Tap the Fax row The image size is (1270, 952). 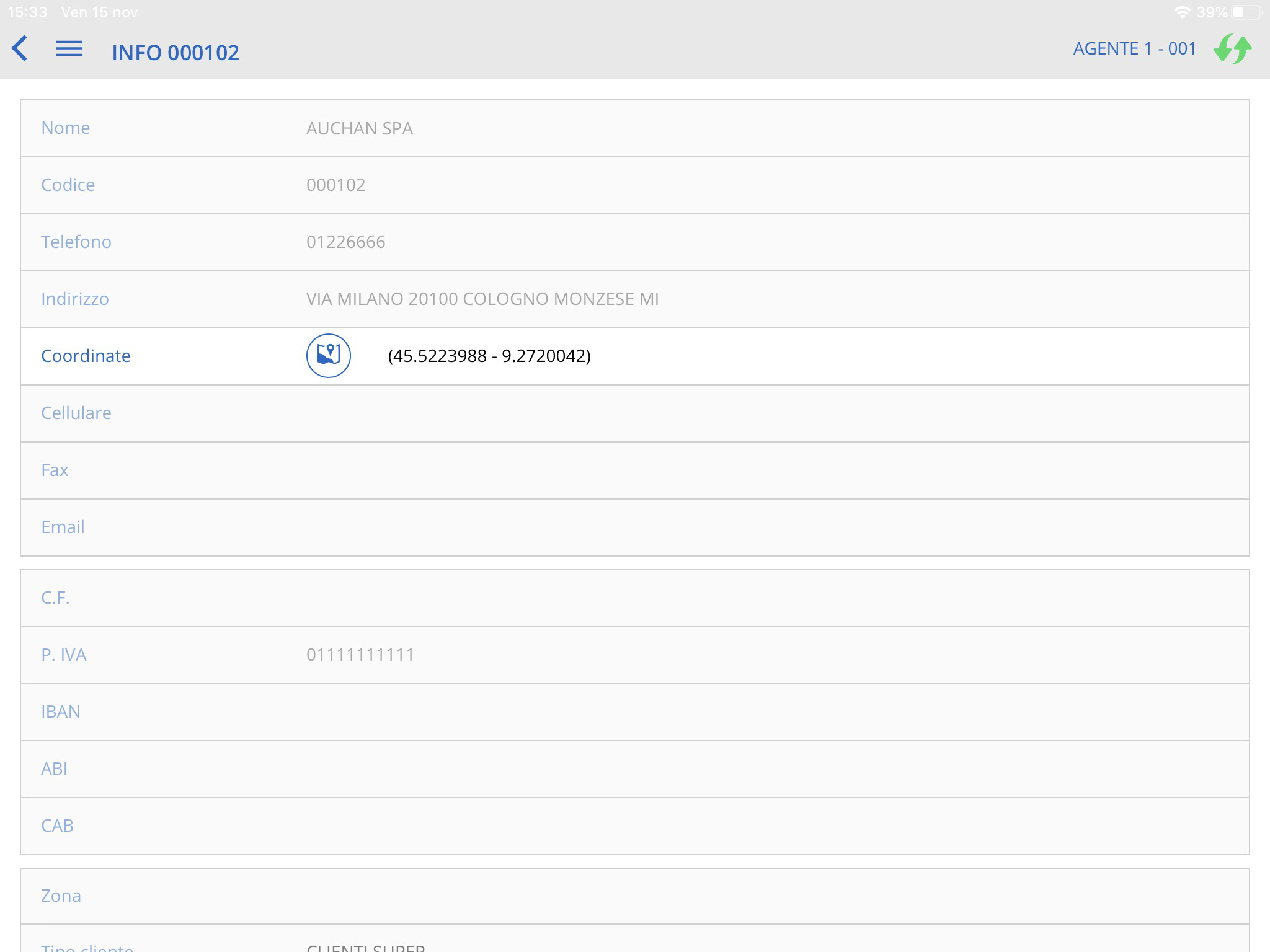click(x=634, y=470)
